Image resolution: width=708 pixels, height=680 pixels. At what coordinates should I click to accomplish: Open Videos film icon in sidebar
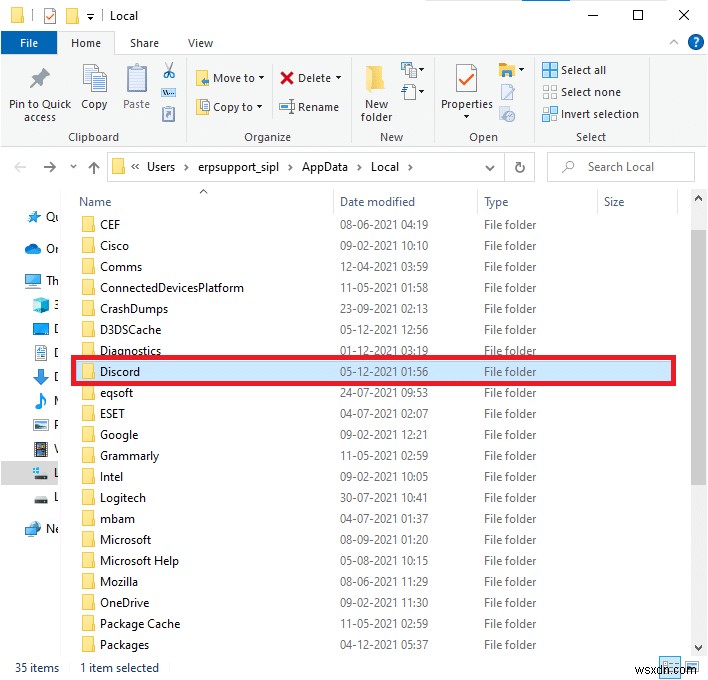(x=41, y=449)
